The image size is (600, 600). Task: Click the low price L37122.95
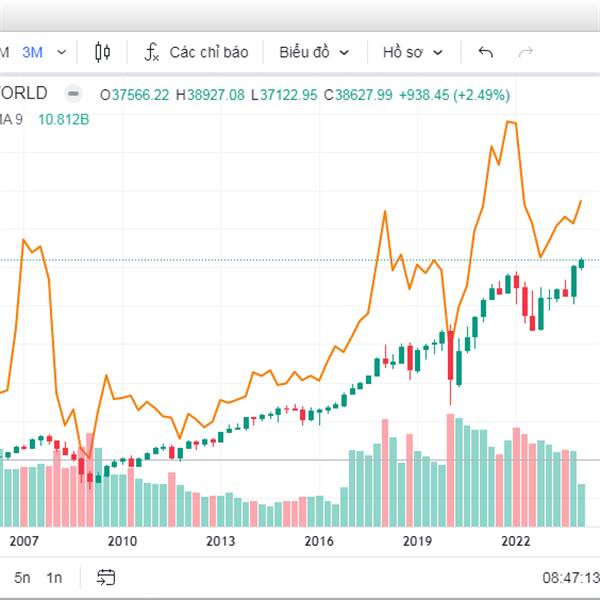284,95
